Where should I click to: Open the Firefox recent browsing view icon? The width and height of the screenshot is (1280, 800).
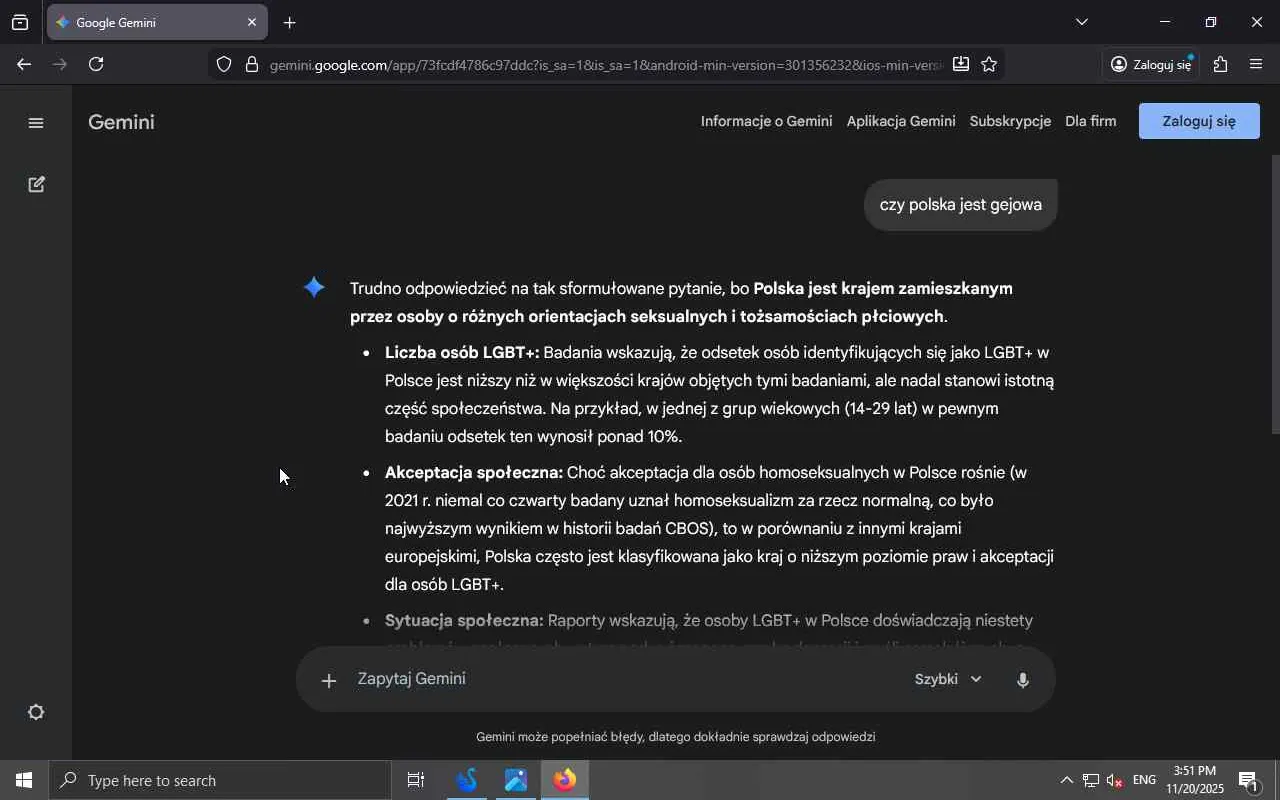pos(20,22)
